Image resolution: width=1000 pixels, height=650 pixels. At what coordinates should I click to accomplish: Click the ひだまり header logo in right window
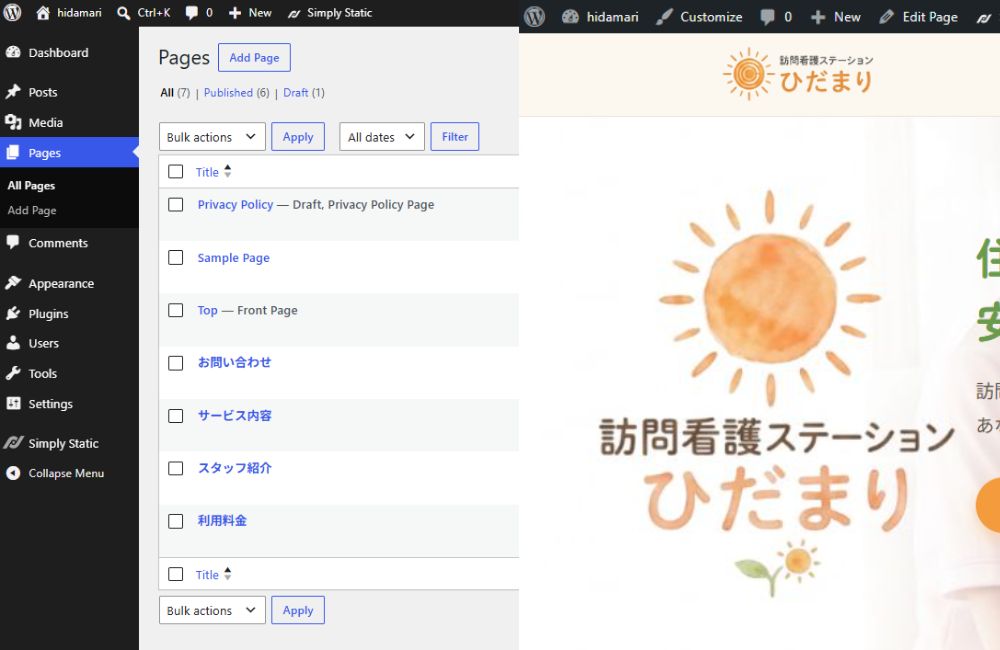798,74
